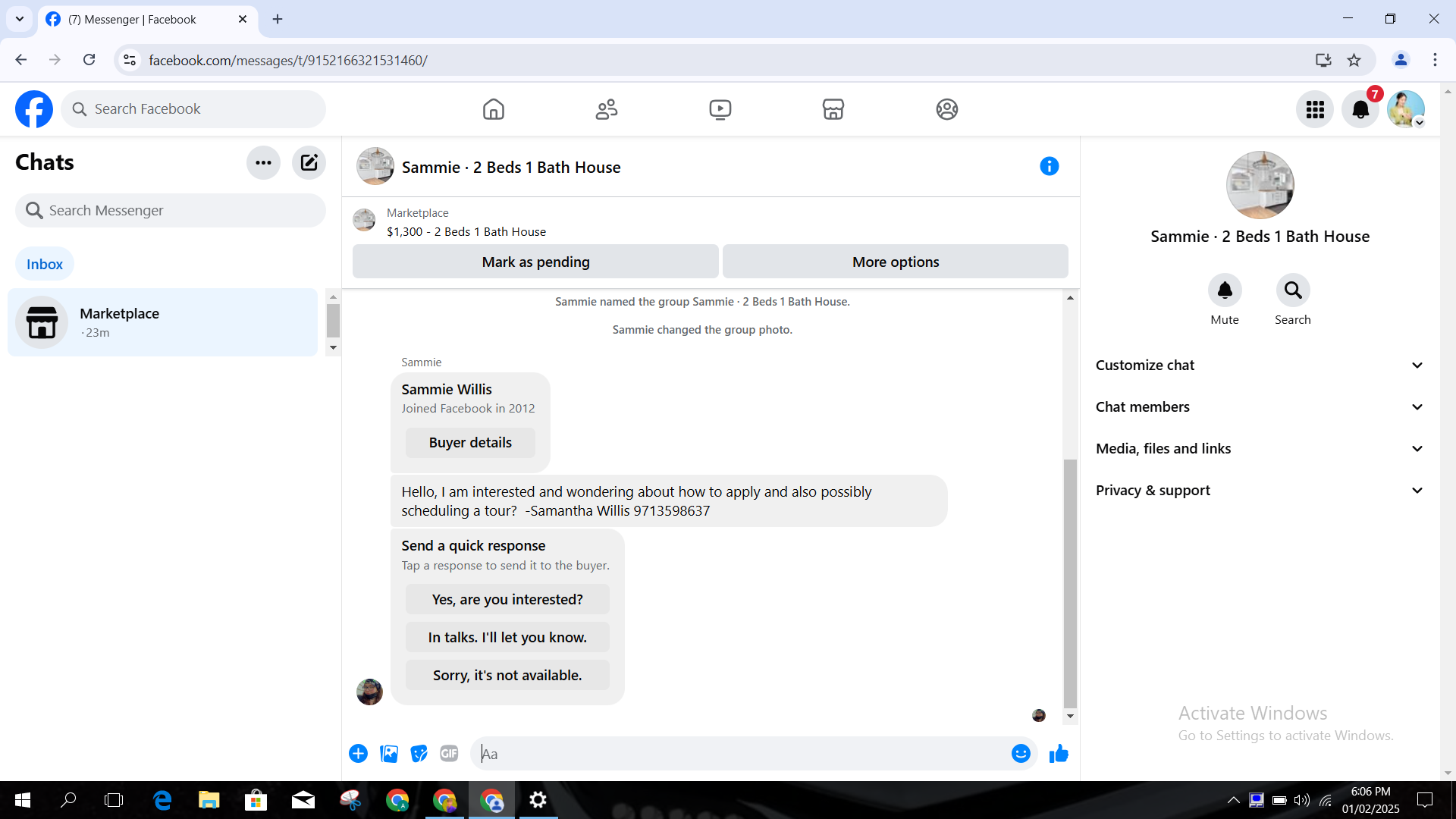The image size is (1456, 819).
Task: Compose a new message with pencil icon
Action: pyautogui.click(x=309, y=162)
